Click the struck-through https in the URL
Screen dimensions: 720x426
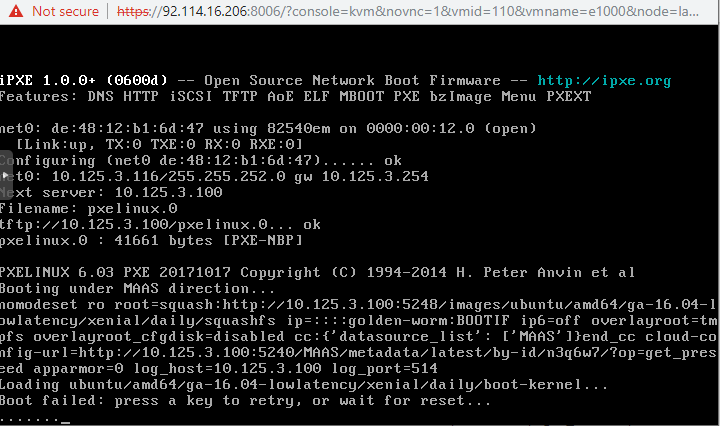click(135, 11)
